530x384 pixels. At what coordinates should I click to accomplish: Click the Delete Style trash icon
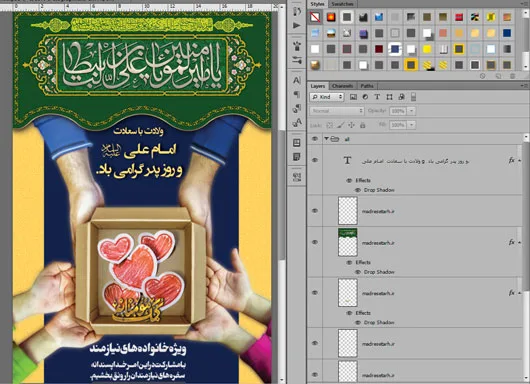pos(512,76)
